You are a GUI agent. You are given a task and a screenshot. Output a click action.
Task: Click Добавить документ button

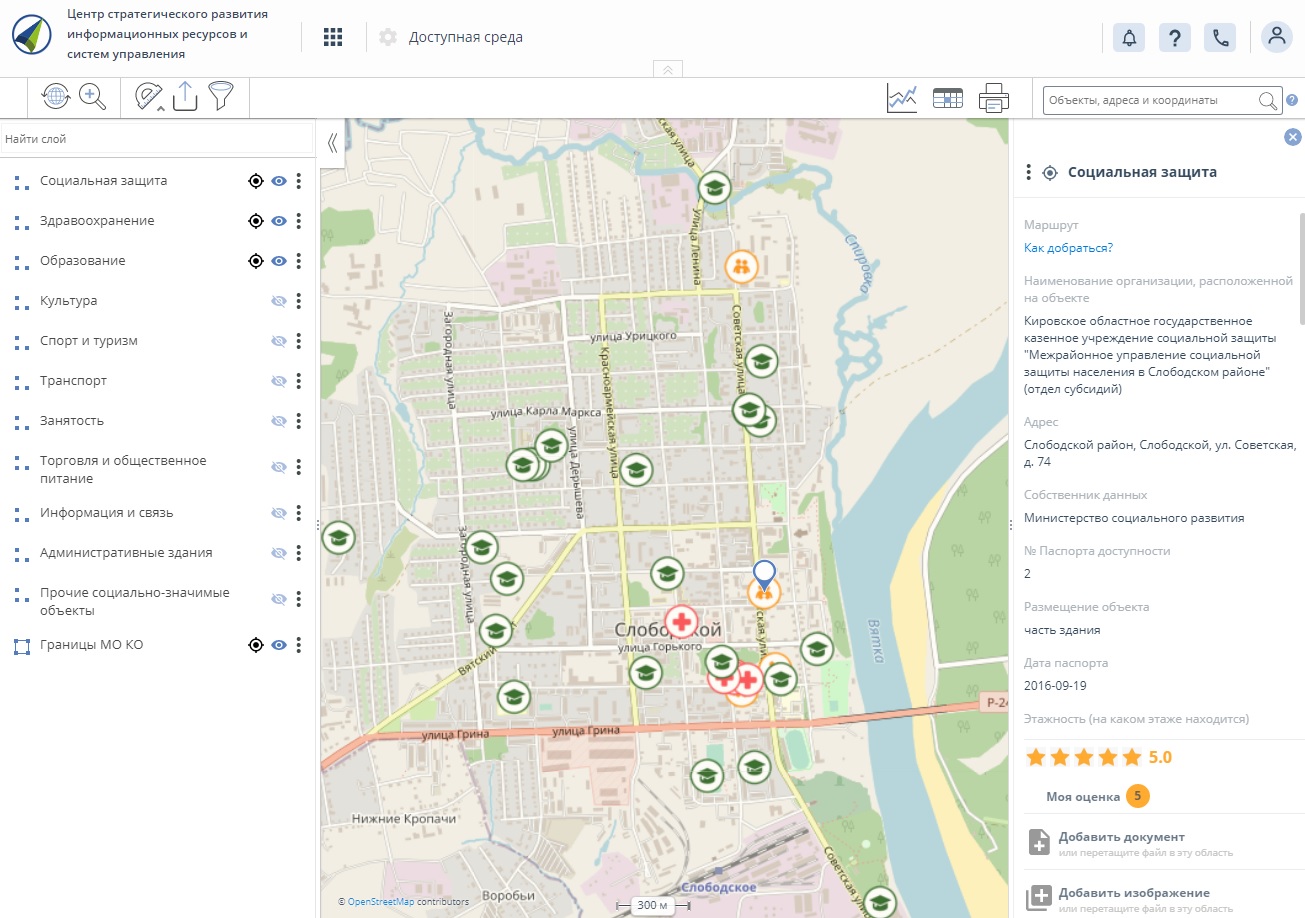point(1121,837)
